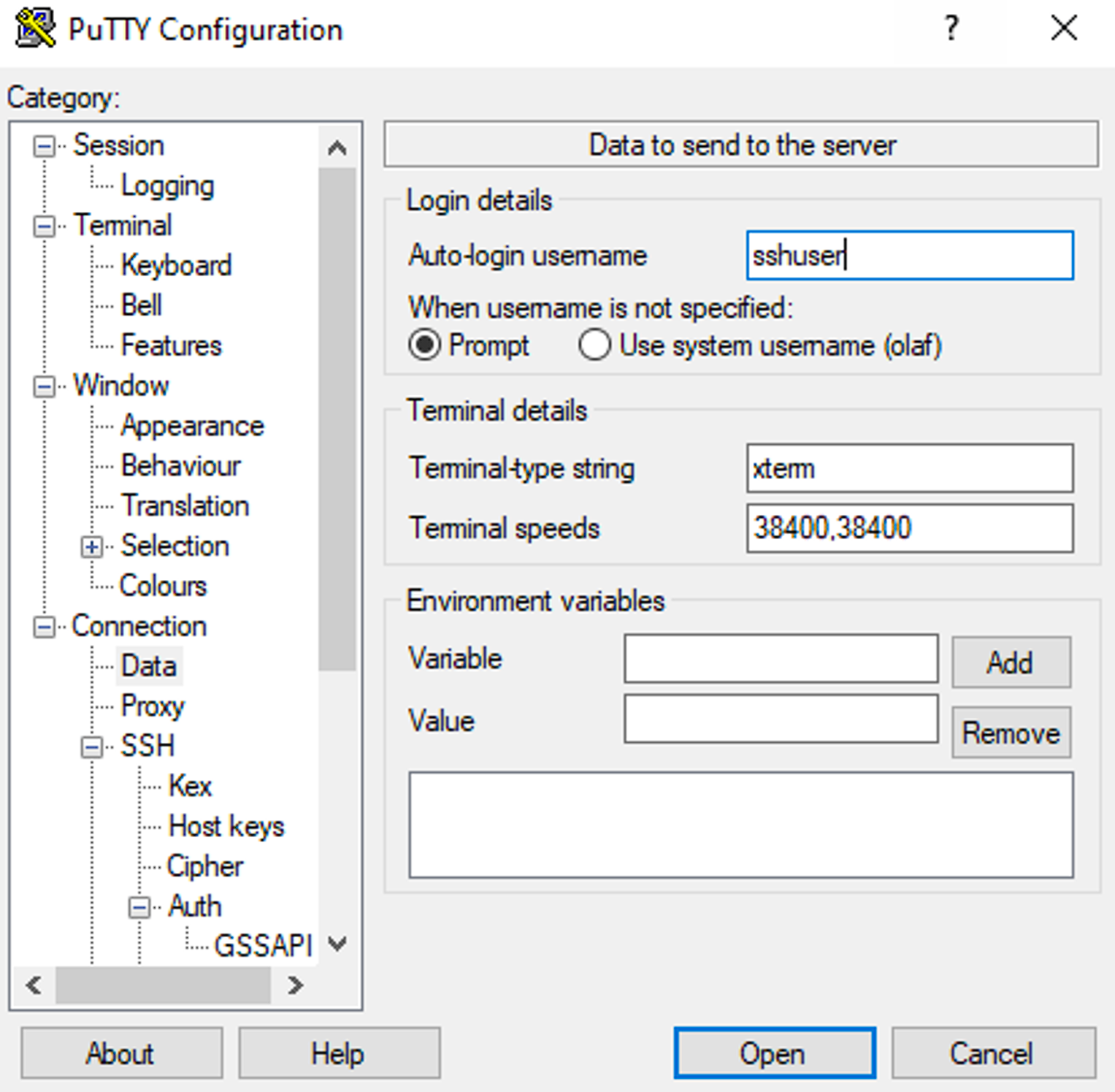1115x1092 pixels.
Task: Collapse the Session tree node
Action: coord(45,146)
